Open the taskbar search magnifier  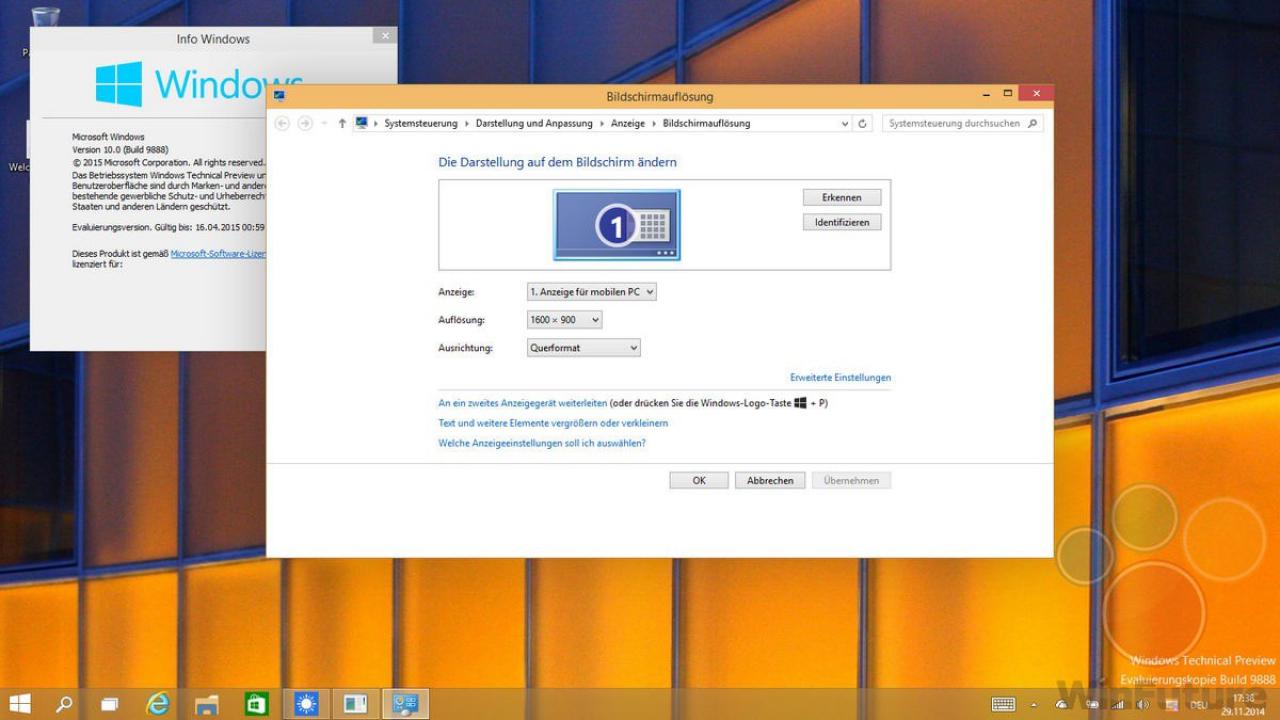[64, 704]
